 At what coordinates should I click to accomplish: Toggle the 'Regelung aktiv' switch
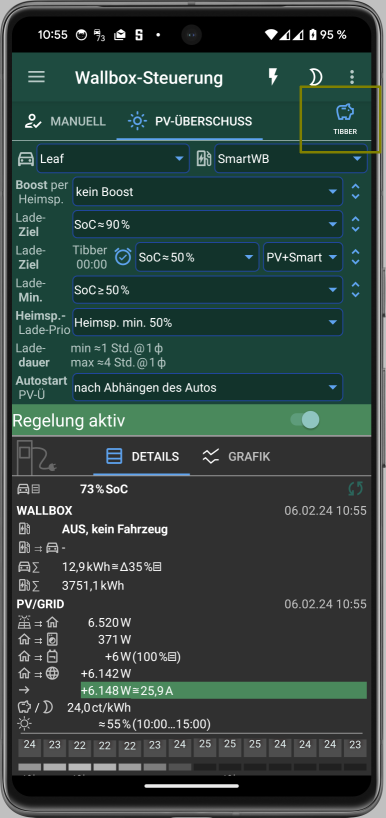pyautogui.click(x=305, y=420)
